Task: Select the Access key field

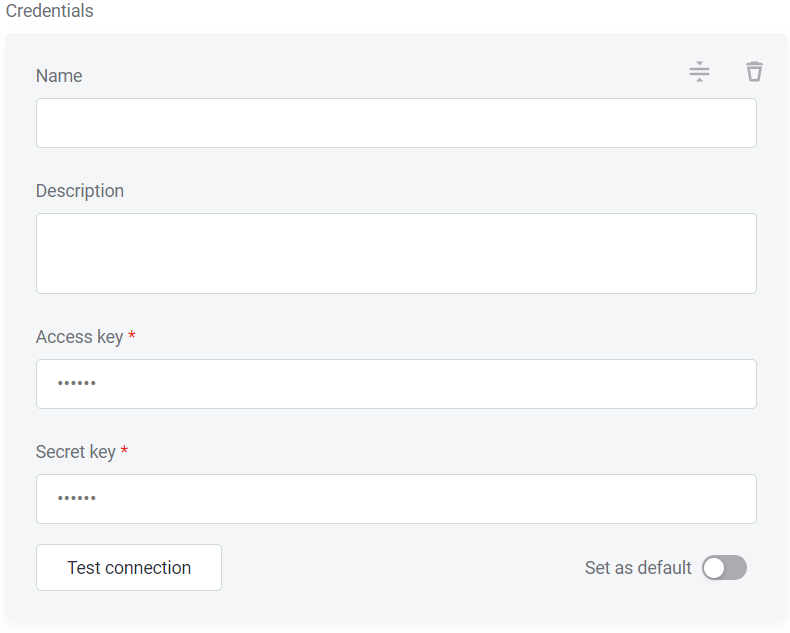Action: [x=396, y=384]
